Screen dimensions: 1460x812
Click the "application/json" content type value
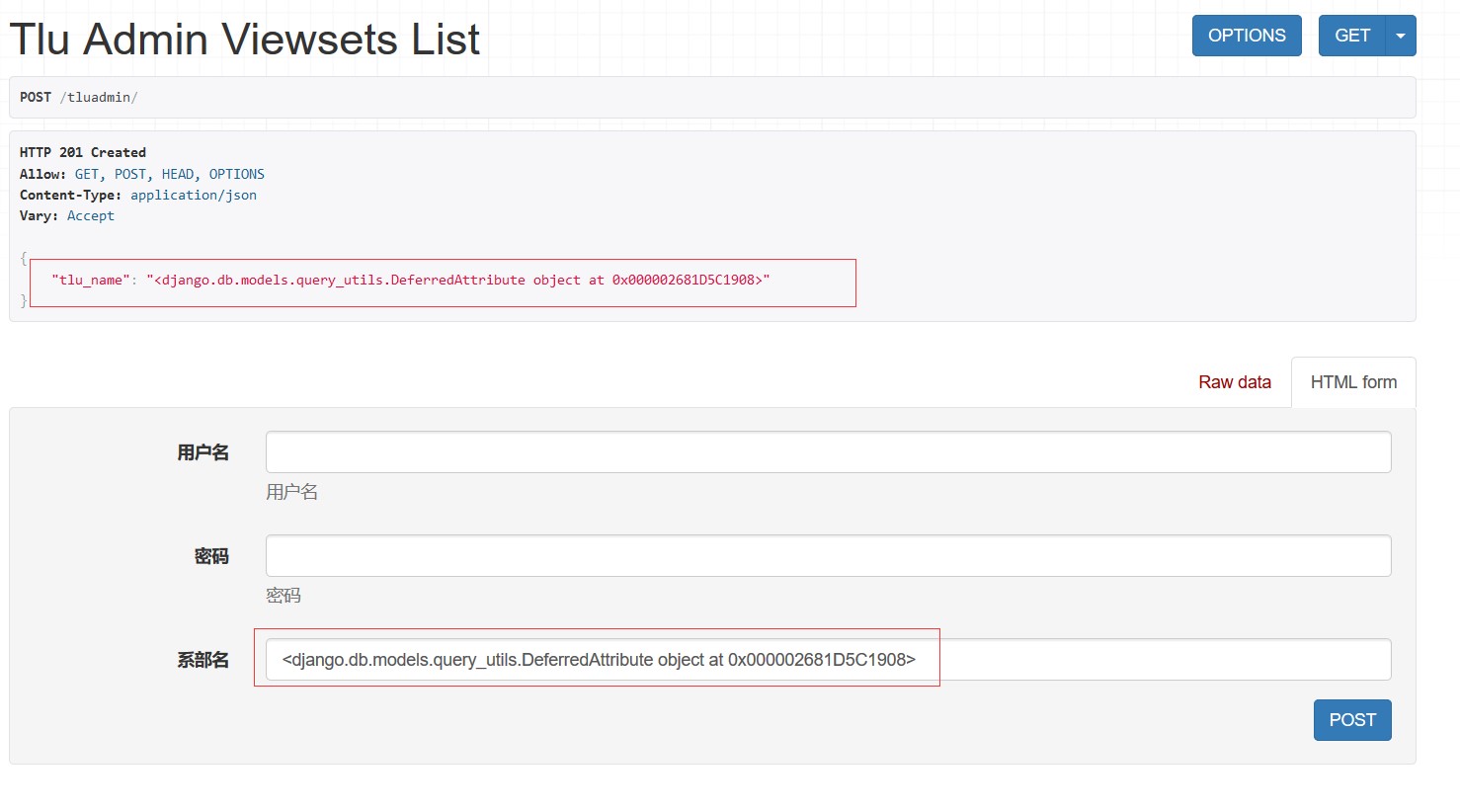coord(194,195)
